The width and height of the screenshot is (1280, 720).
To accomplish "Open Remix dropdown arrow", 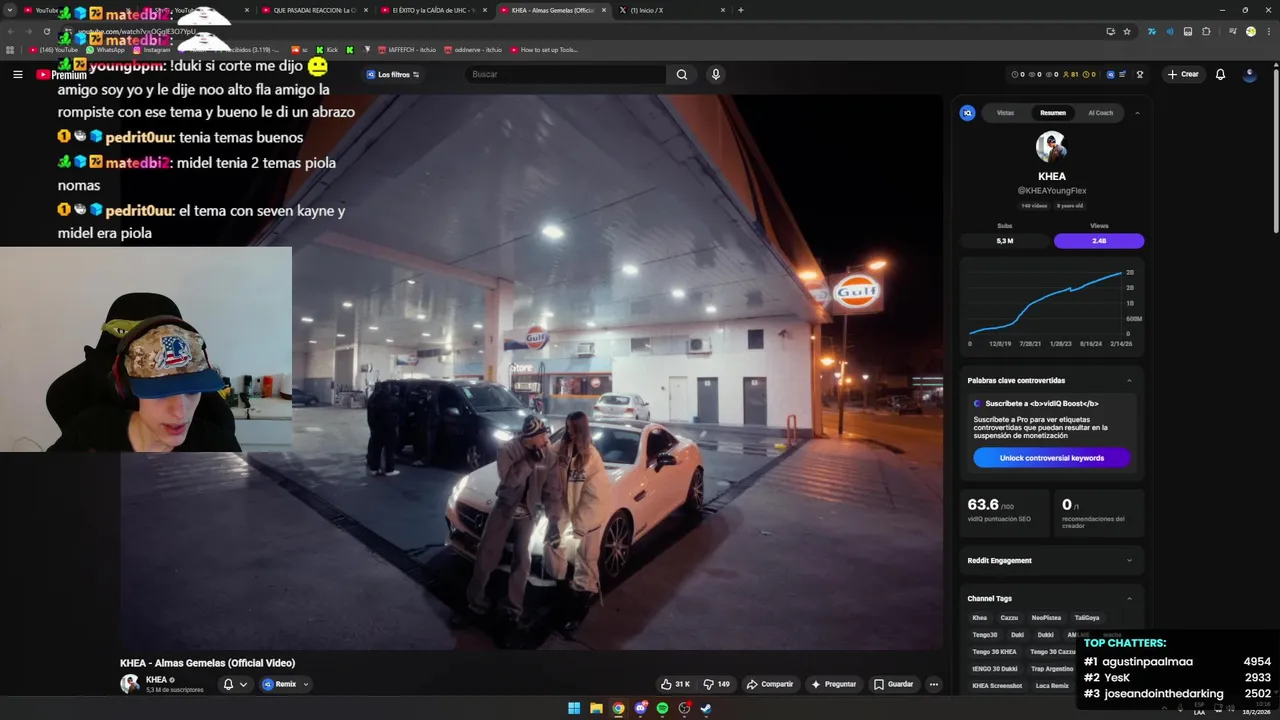I will (x=306, y=684).
